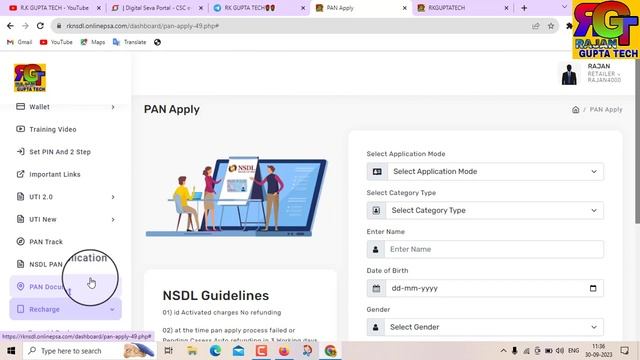Click the page vertical scrollbar
This screenshot has width=640, height=360.
pyautogui.click(x=637, y=141)
